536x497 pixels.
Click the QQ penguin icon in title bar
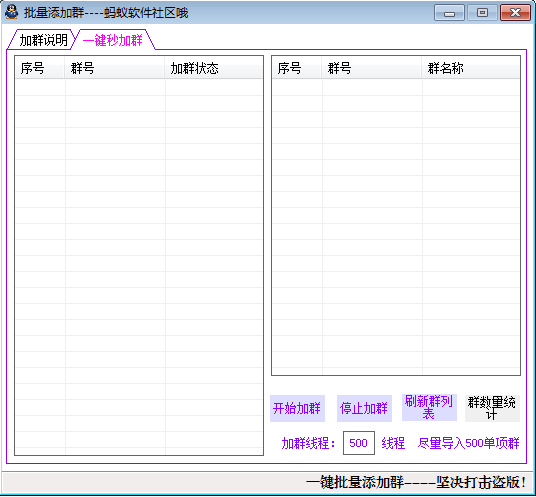(x=12, y=13)
